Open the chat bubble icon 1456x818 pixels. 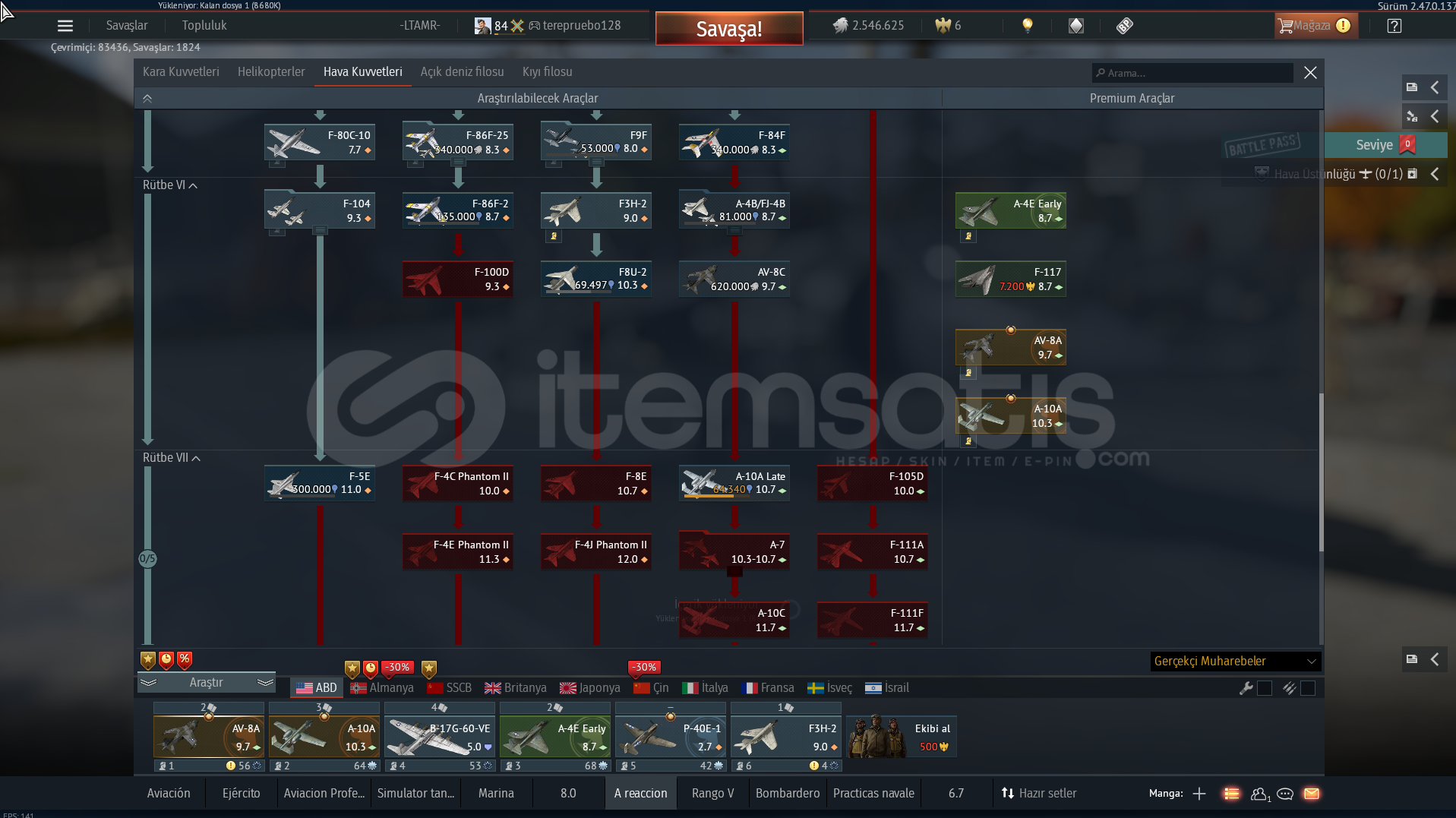pos(1285,794)
